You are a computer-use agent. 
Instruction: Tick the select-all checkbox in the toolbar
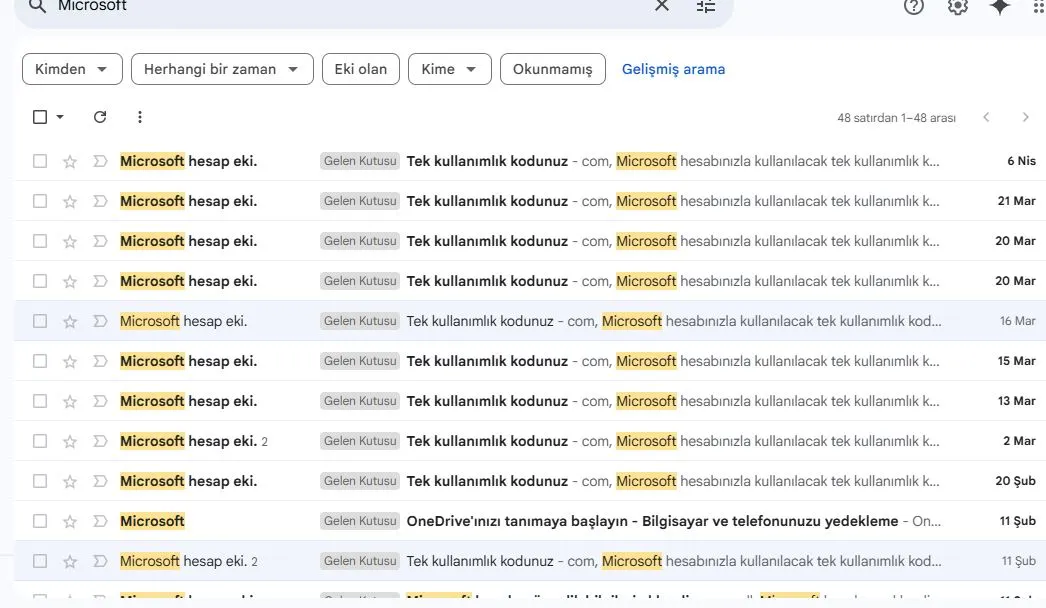40,117
